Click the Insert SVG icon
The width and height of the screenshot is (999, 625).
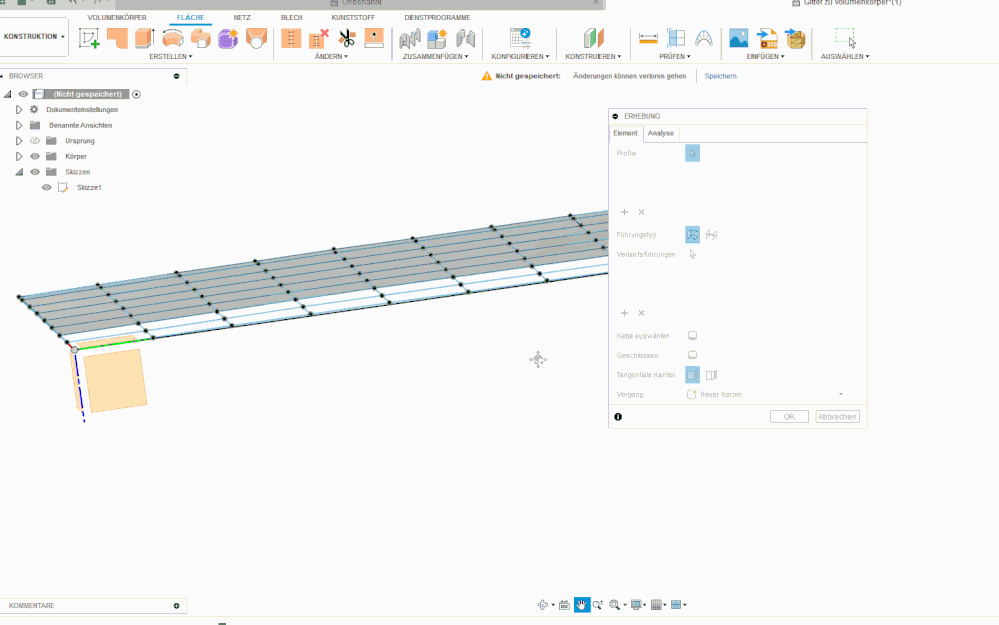coord(767,38)
